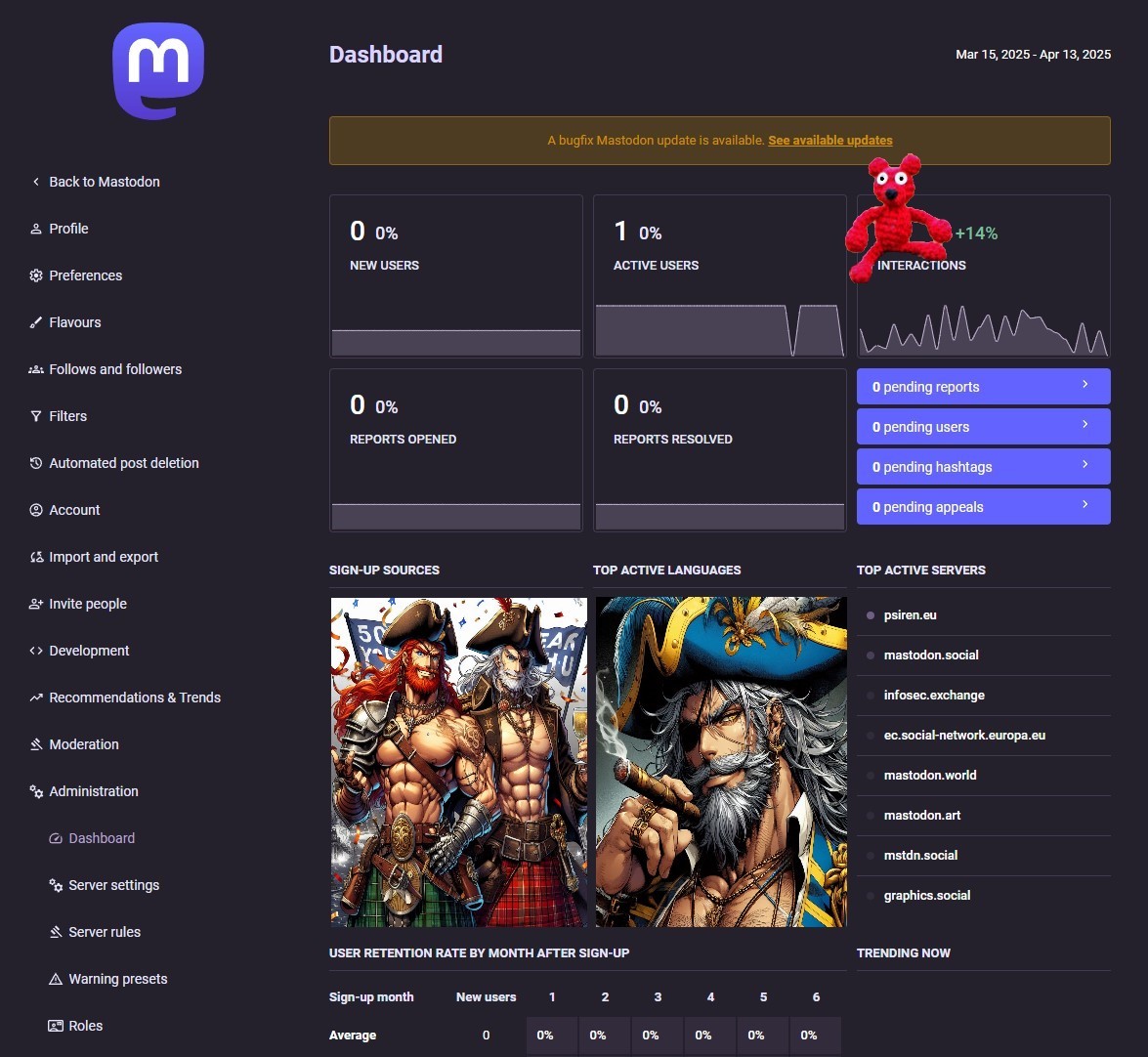Click infosec.exchange server entry

(x=933, y=696)
